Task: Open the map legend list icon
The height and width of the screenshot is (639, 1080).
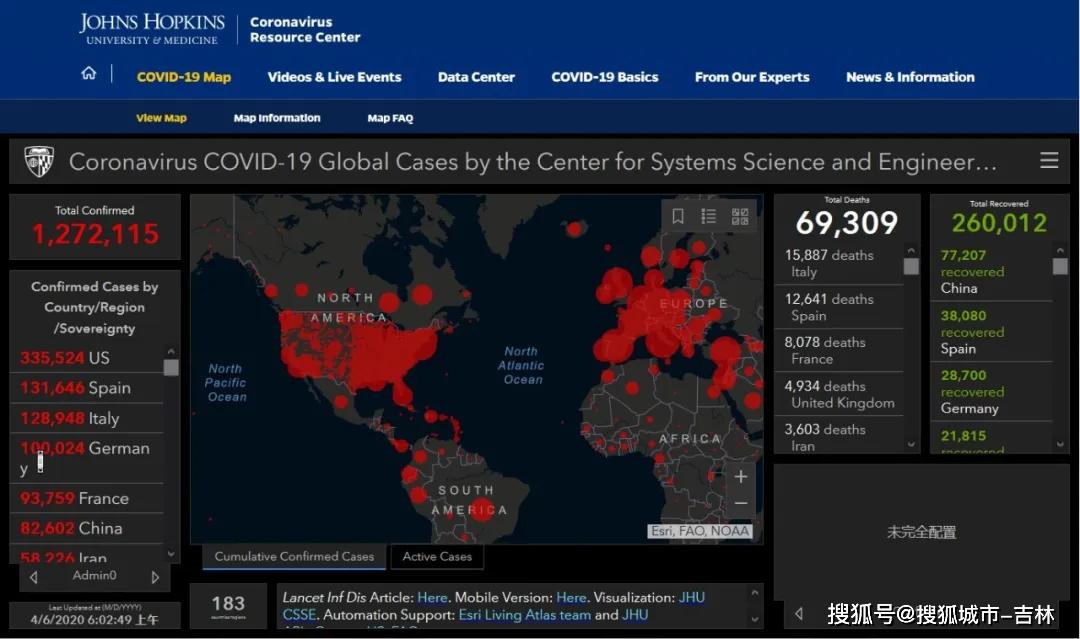Action: pos(709,216)
